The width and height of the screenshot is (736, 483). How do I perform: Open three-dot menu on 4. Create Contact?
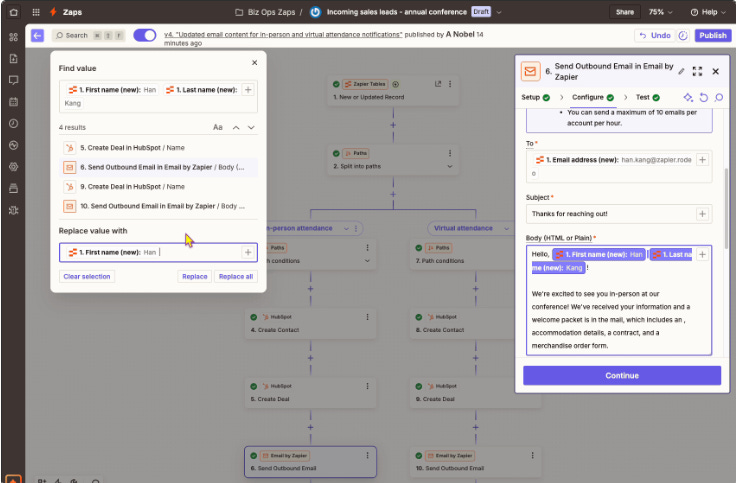click(x=368, y=317)
